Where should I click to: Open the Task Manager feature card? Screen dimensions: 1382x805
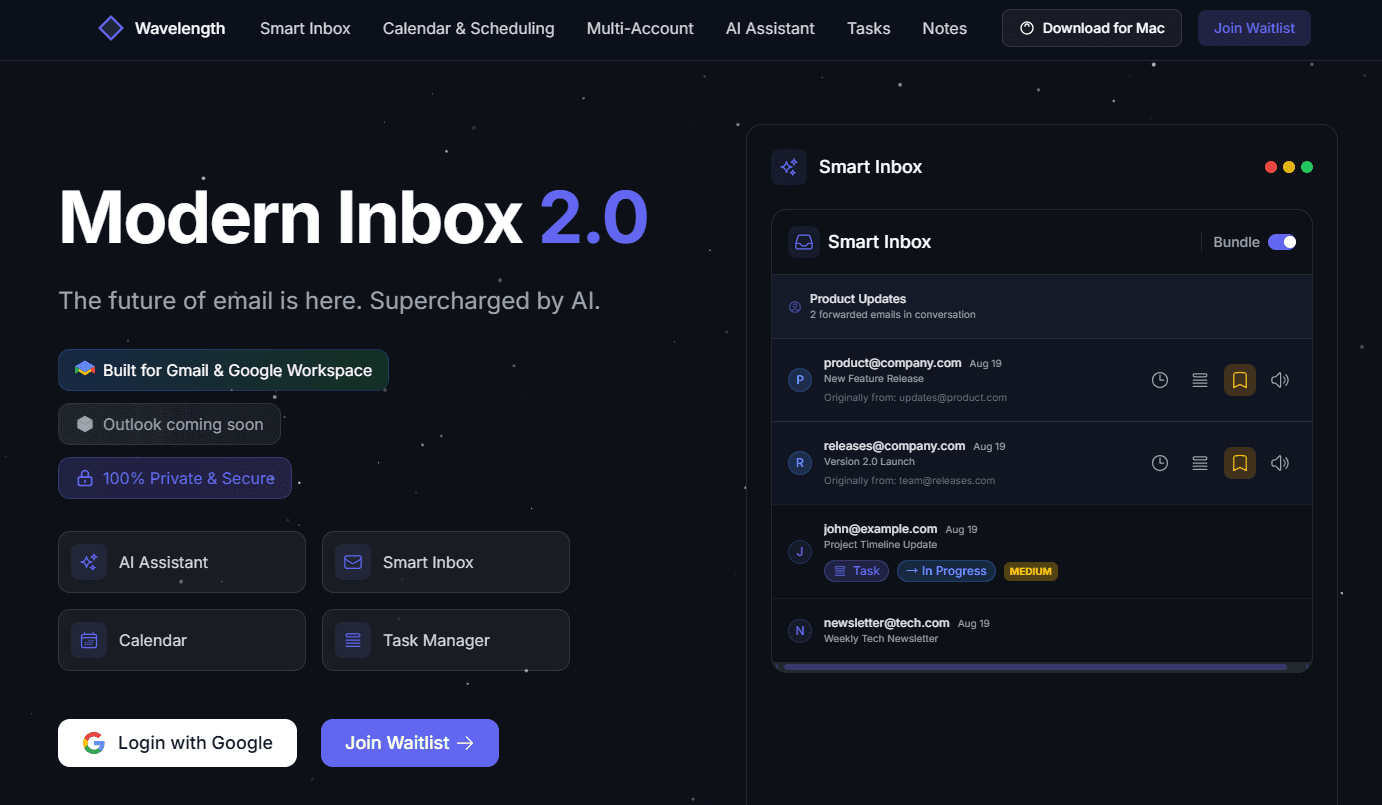446,640
